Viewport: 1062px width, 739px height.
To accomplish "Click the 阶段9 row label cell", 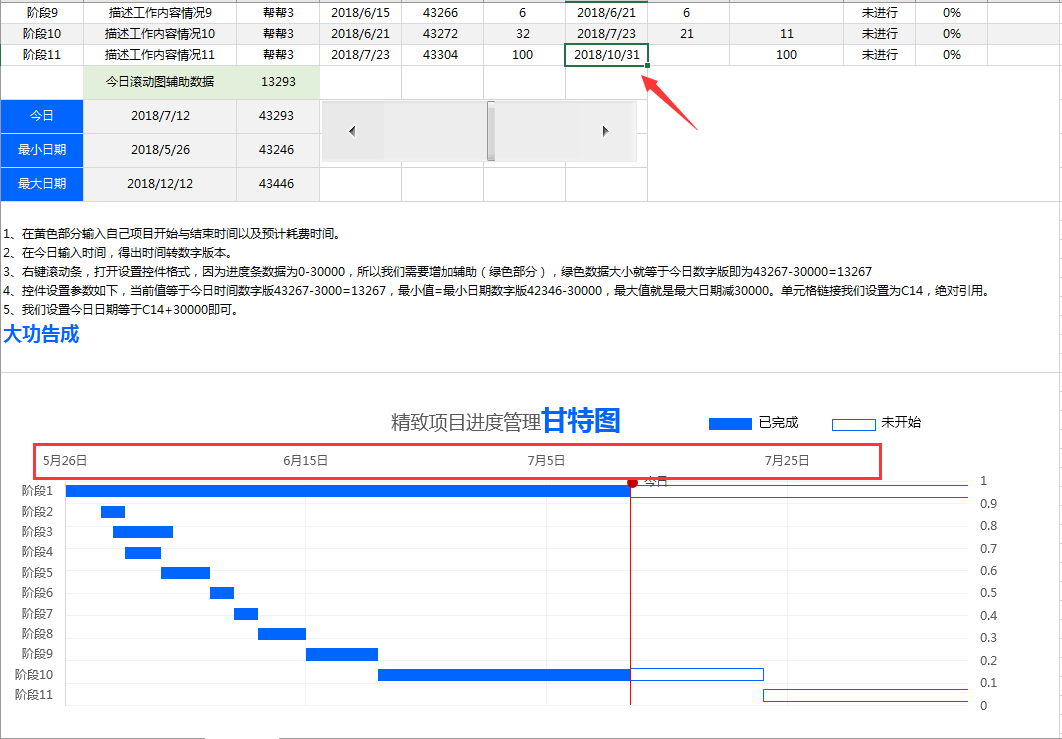I will pyautogui.click(x=42, y=13).
